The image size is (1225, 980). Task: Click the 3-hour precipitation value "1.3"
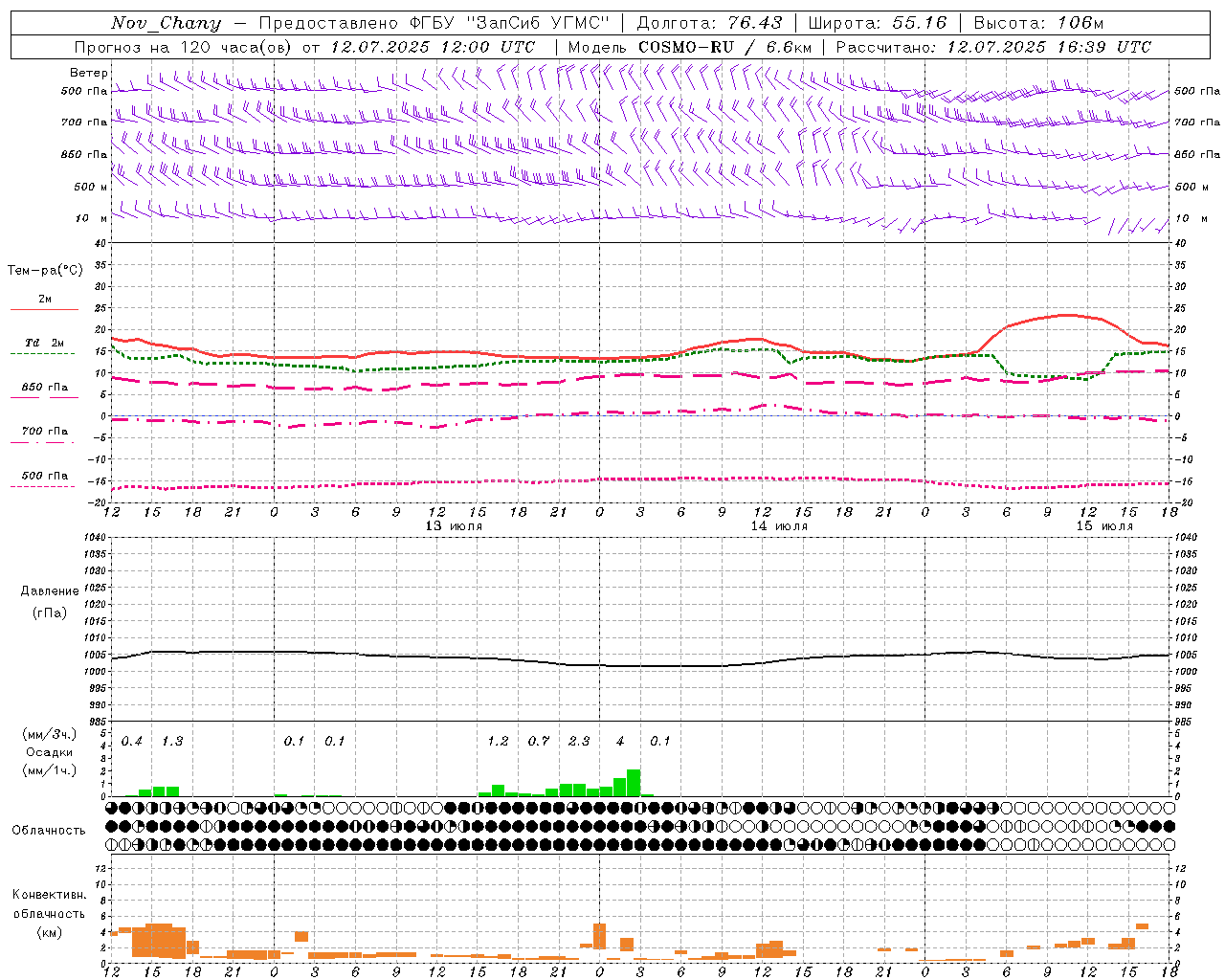pos(172,742)
